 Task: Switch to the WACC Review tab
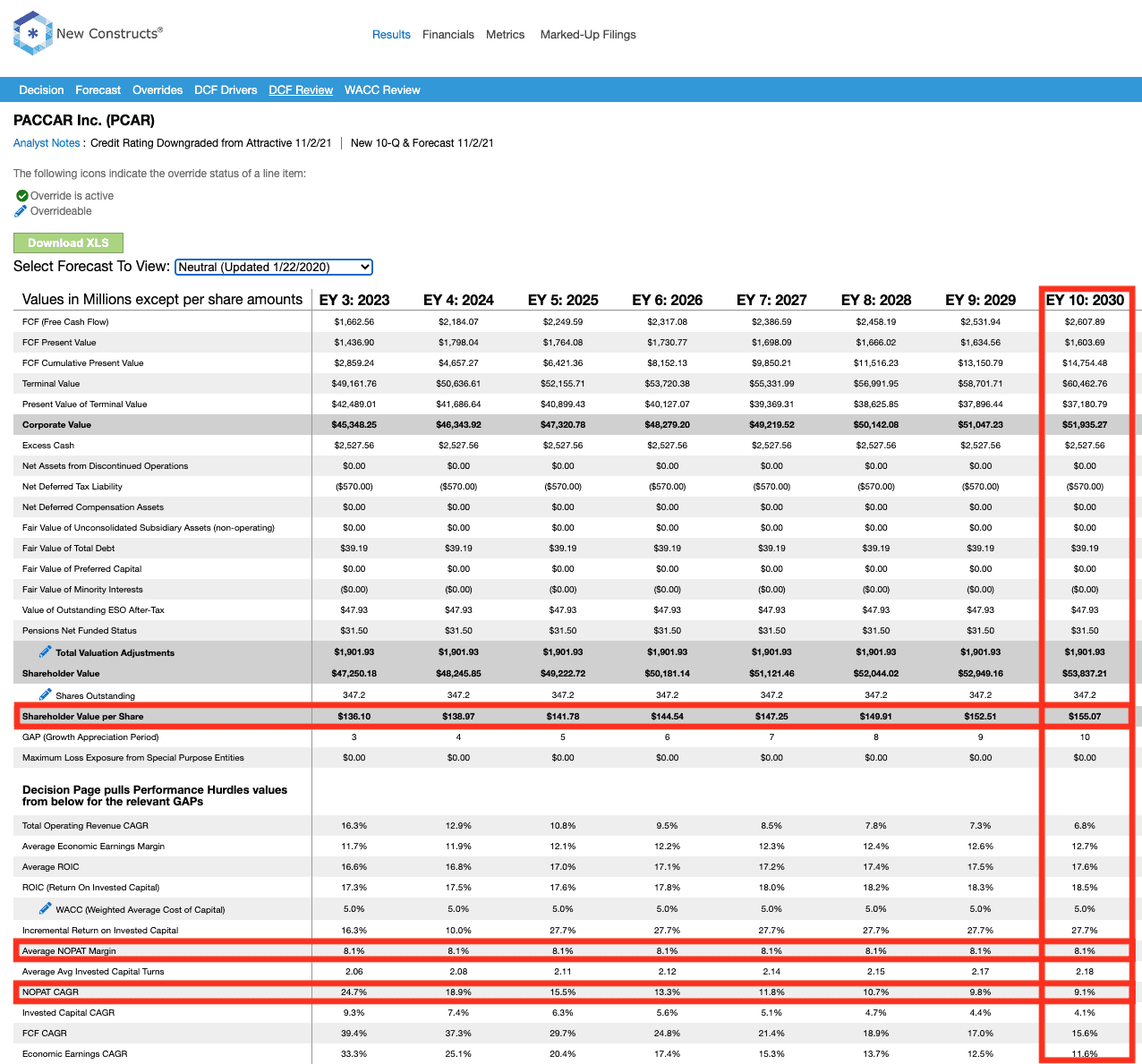coord(382,89)
